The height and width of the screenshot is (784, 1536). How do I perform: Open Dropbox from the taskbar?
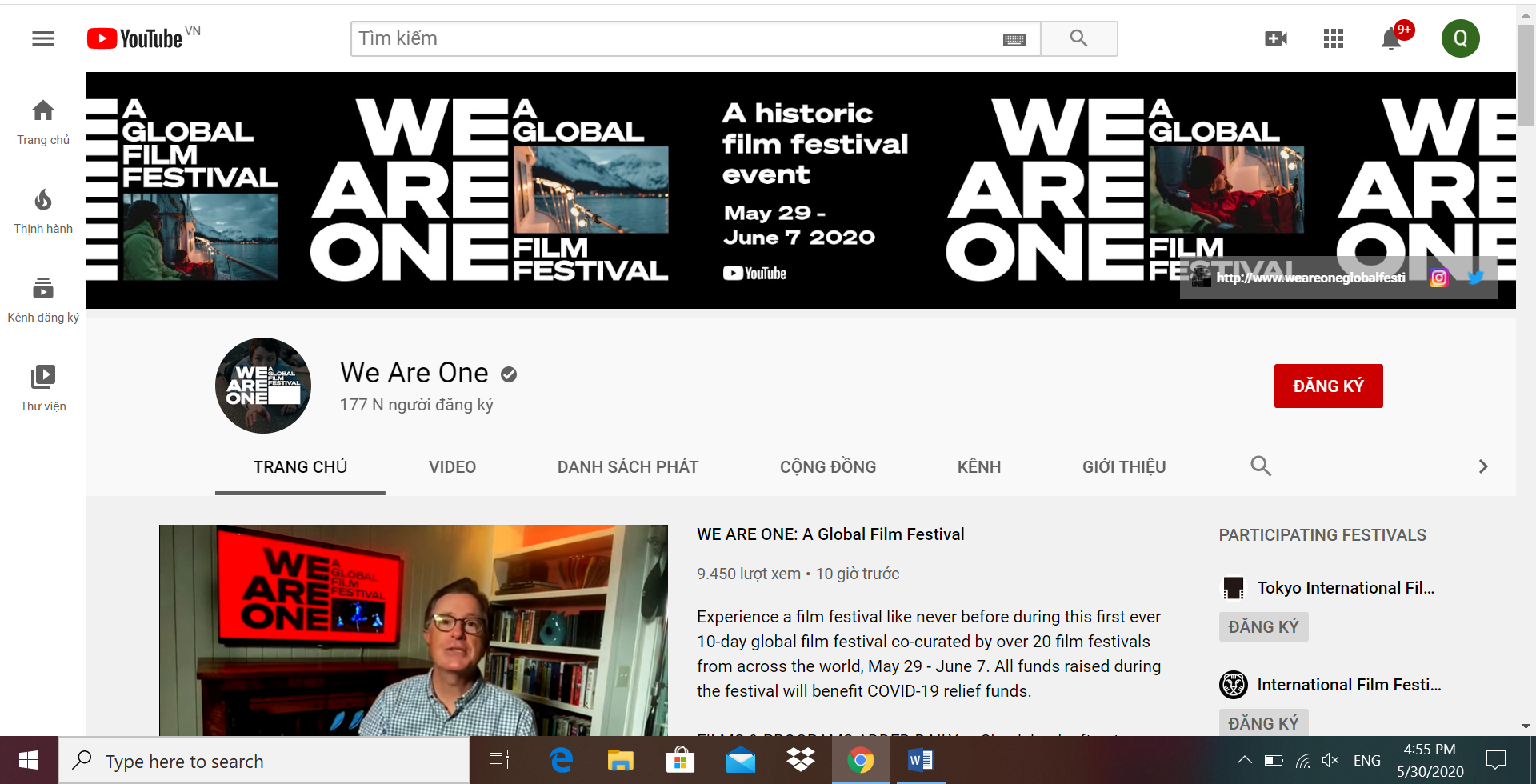pos(801,760)
